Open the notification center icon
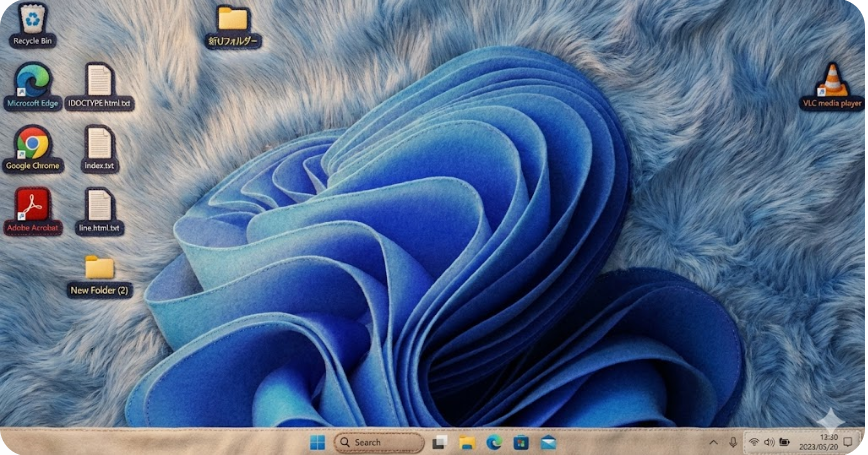This screenshot has width=868, height=455. coord(848,442)
